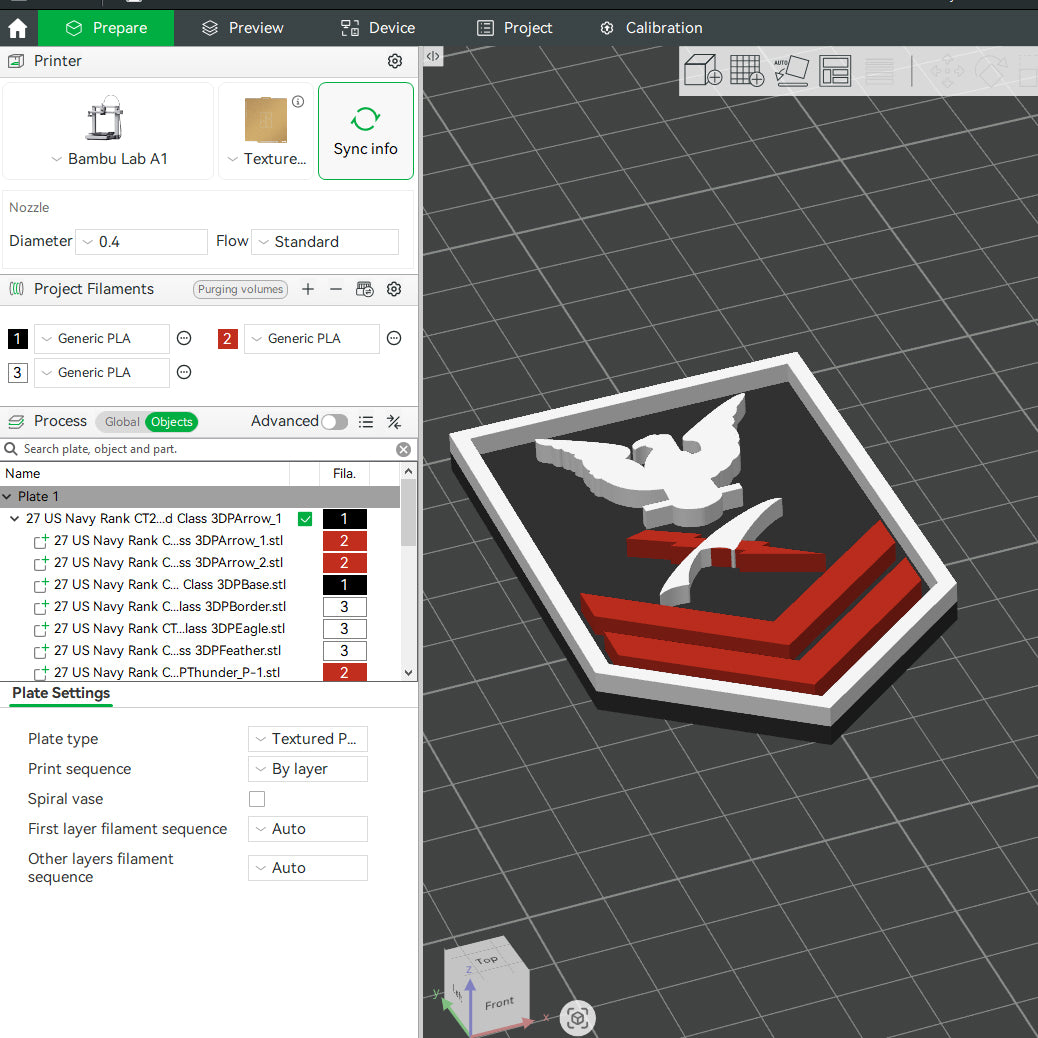Screen dimensions: 1038x1038
Task: Click filament 3 white color swatch
Action: click(x=18, y=372)
